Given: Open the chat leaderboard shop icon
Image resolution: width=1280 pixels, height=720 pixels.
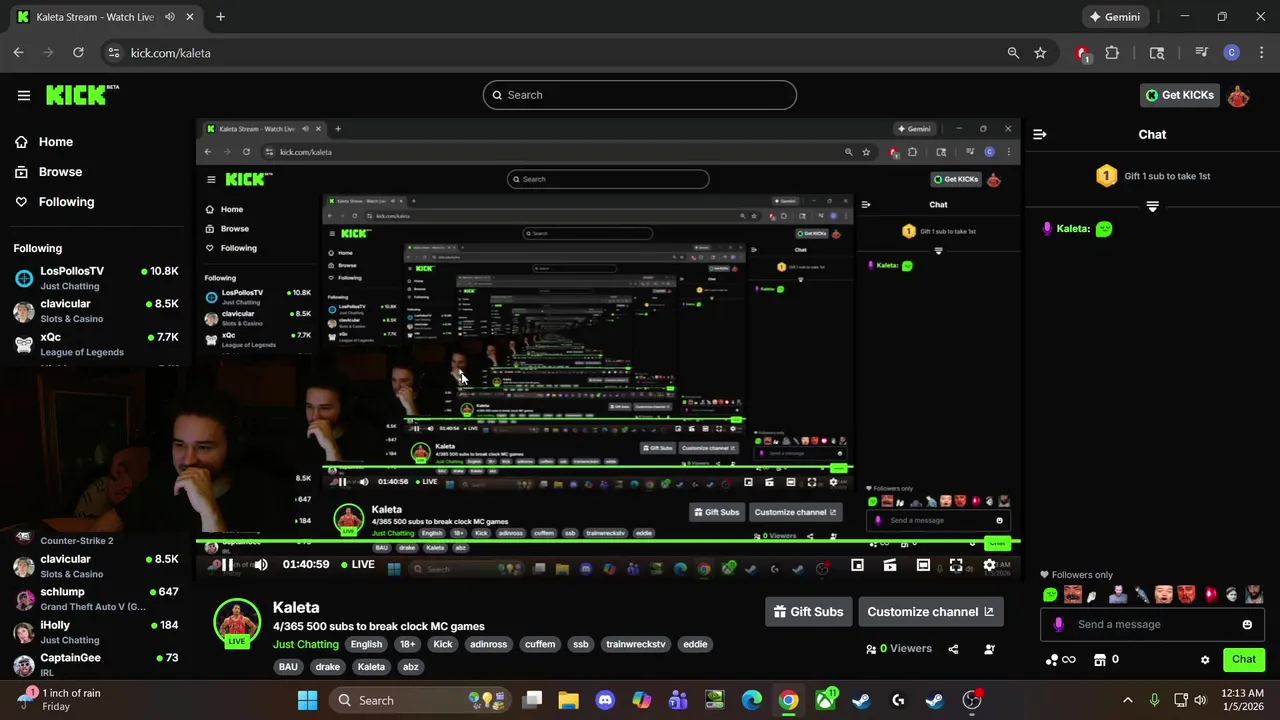Looking at the screenshot, I should (x=1100, y=659).
